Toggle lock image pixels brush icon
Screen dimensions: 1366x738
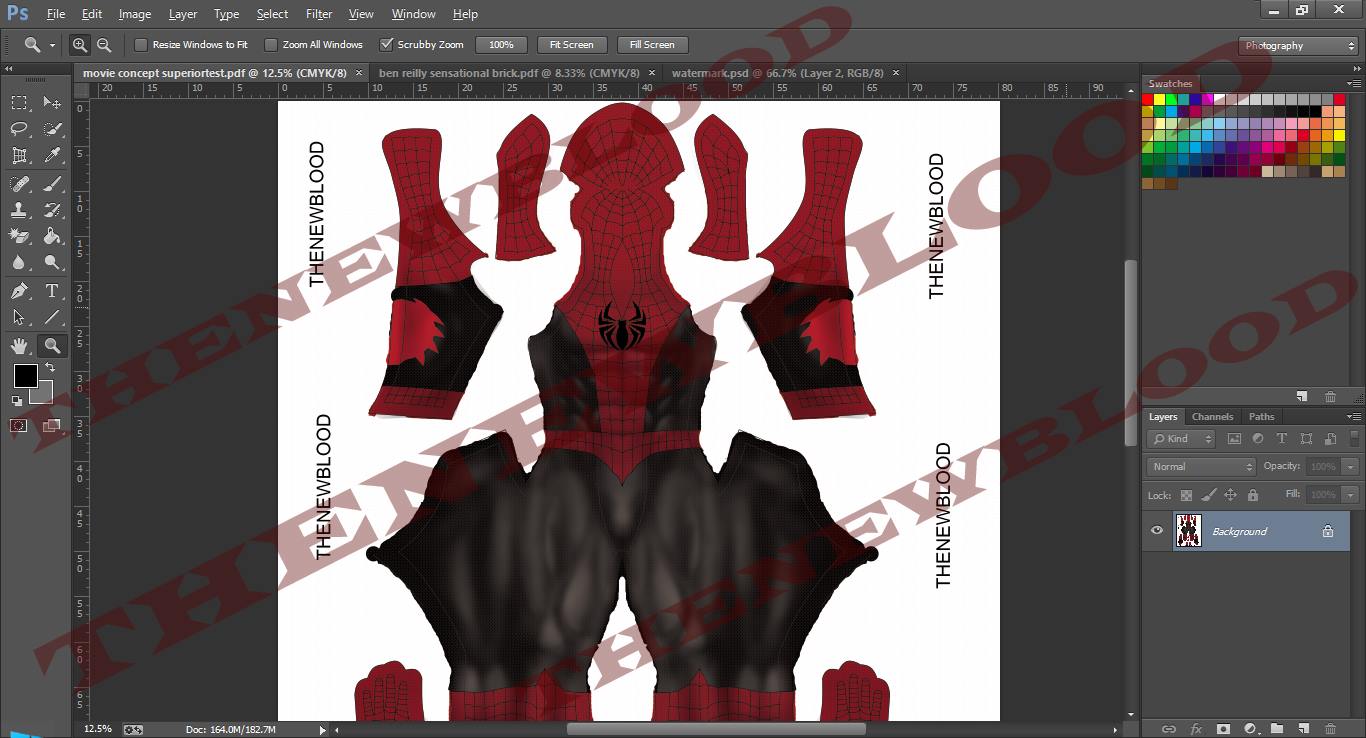tap(1208, 495)
